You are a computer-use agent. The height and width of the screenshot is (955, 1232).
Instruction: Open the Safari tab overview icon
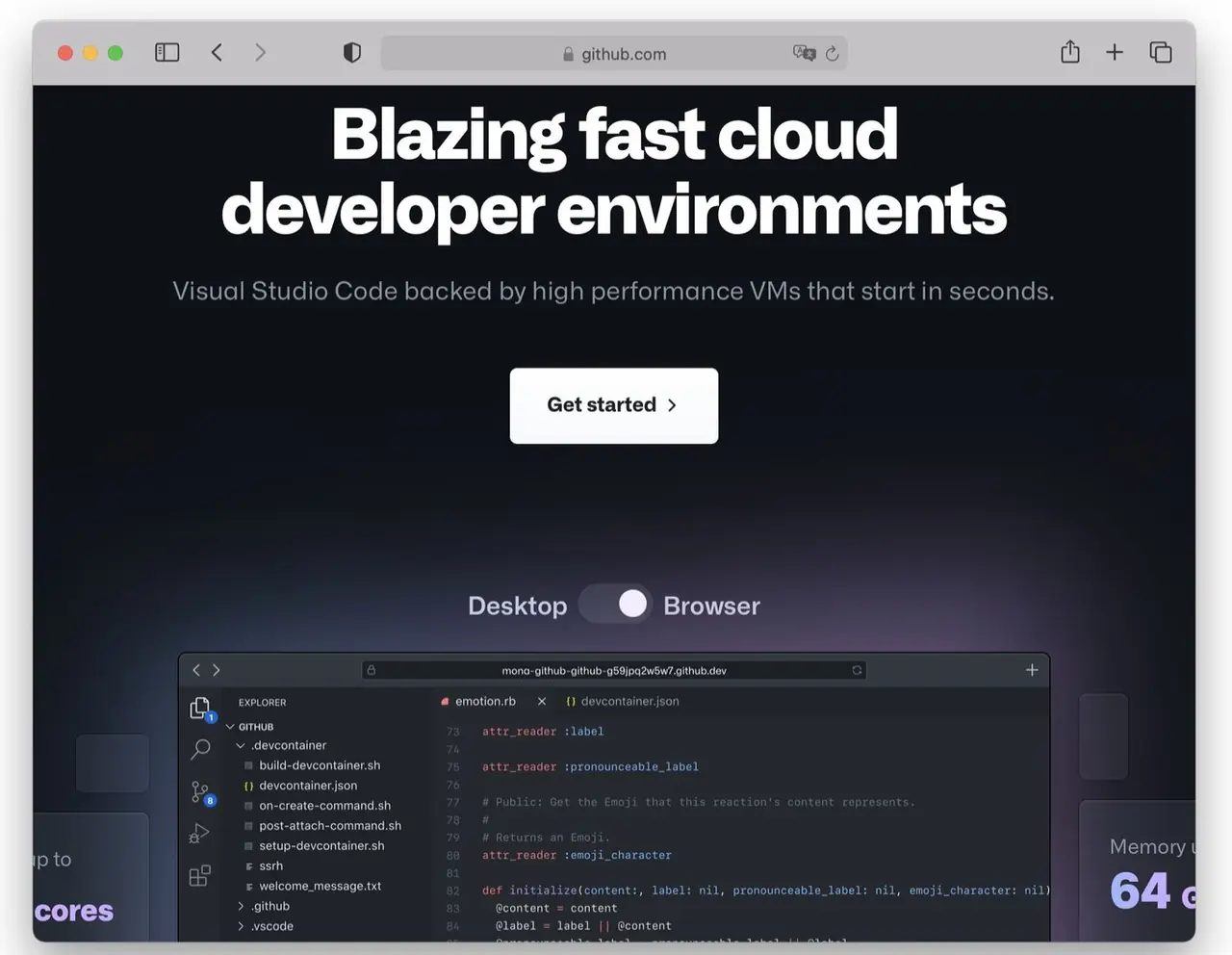pyautogui.click(x=1161, y=53)
